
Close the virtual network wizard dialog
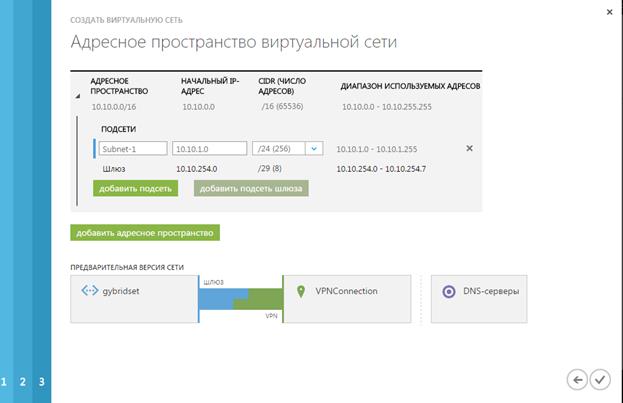click(x=609, y=12)
